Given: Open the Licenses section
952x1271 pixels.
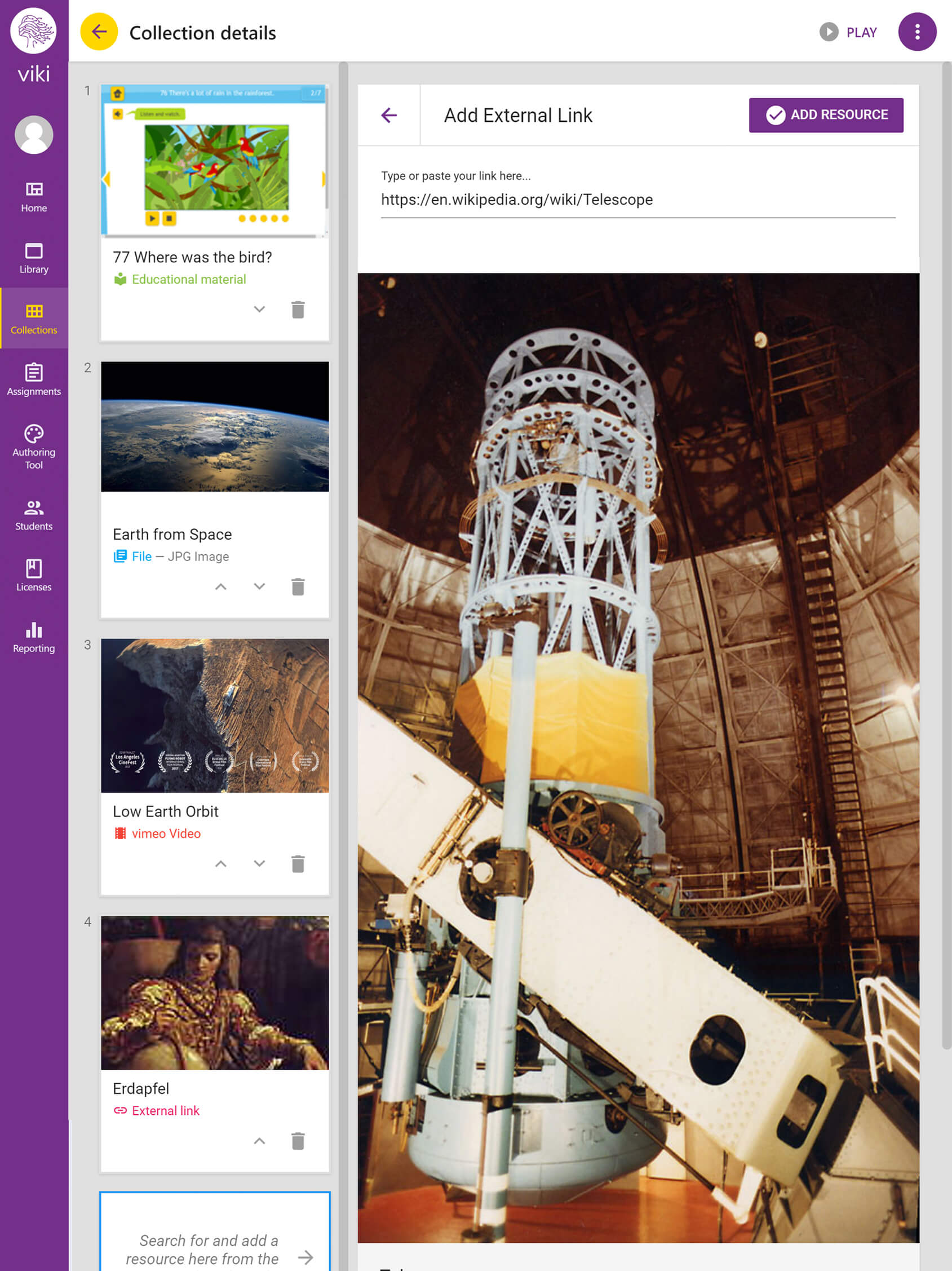Looking at the screenshot, I should [34, 576].
